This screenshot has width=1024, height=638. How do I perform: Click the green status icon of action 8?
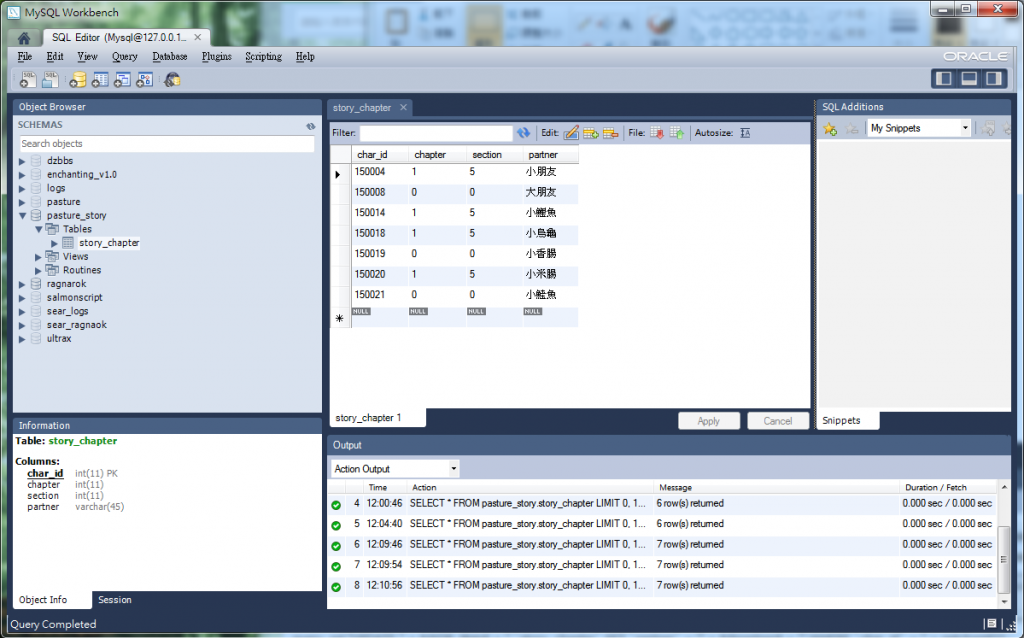[x=336, y=586]
